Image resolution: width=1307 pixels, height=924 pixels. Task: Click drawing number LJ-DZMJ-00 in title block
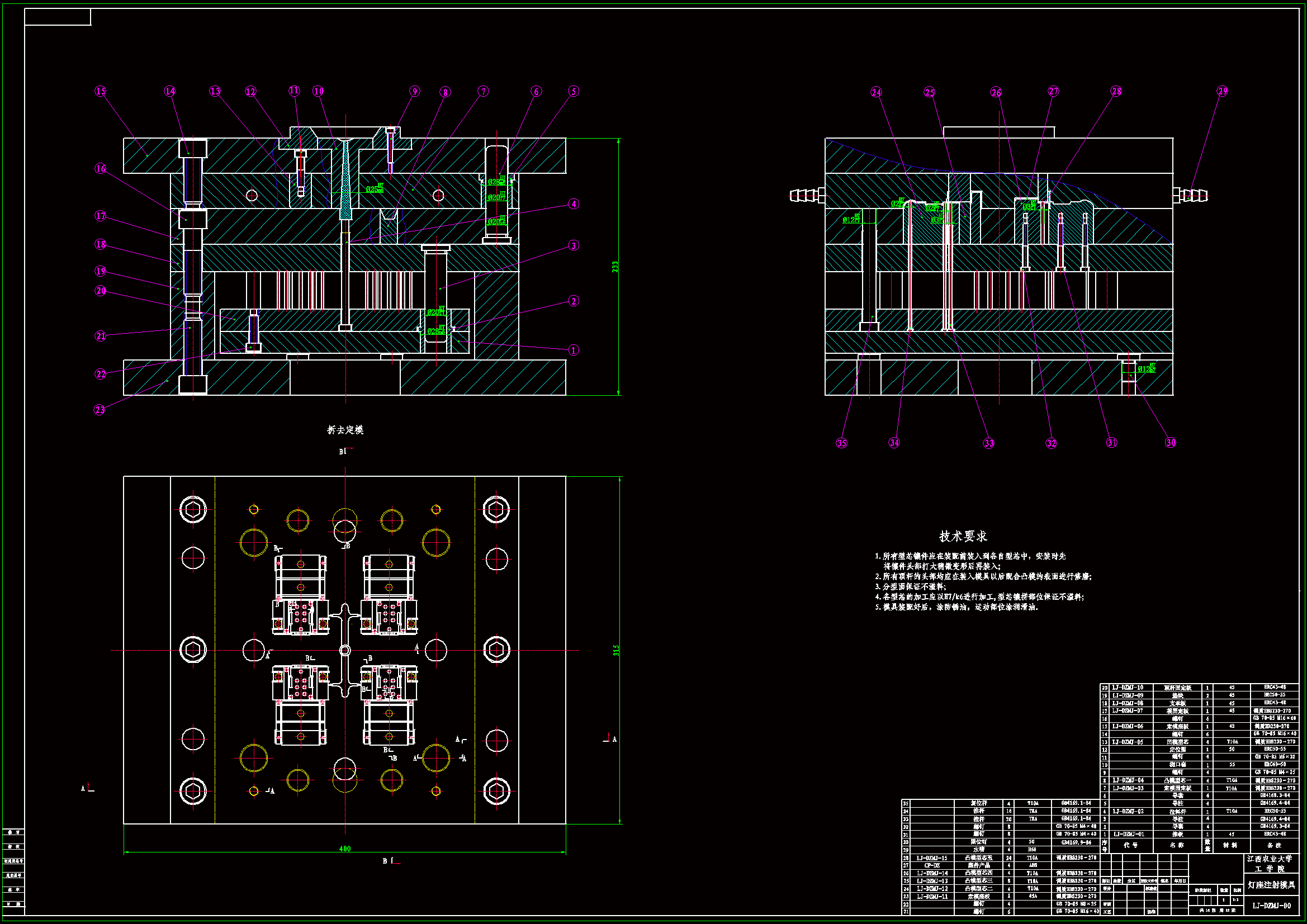[x=1271, y=905]
